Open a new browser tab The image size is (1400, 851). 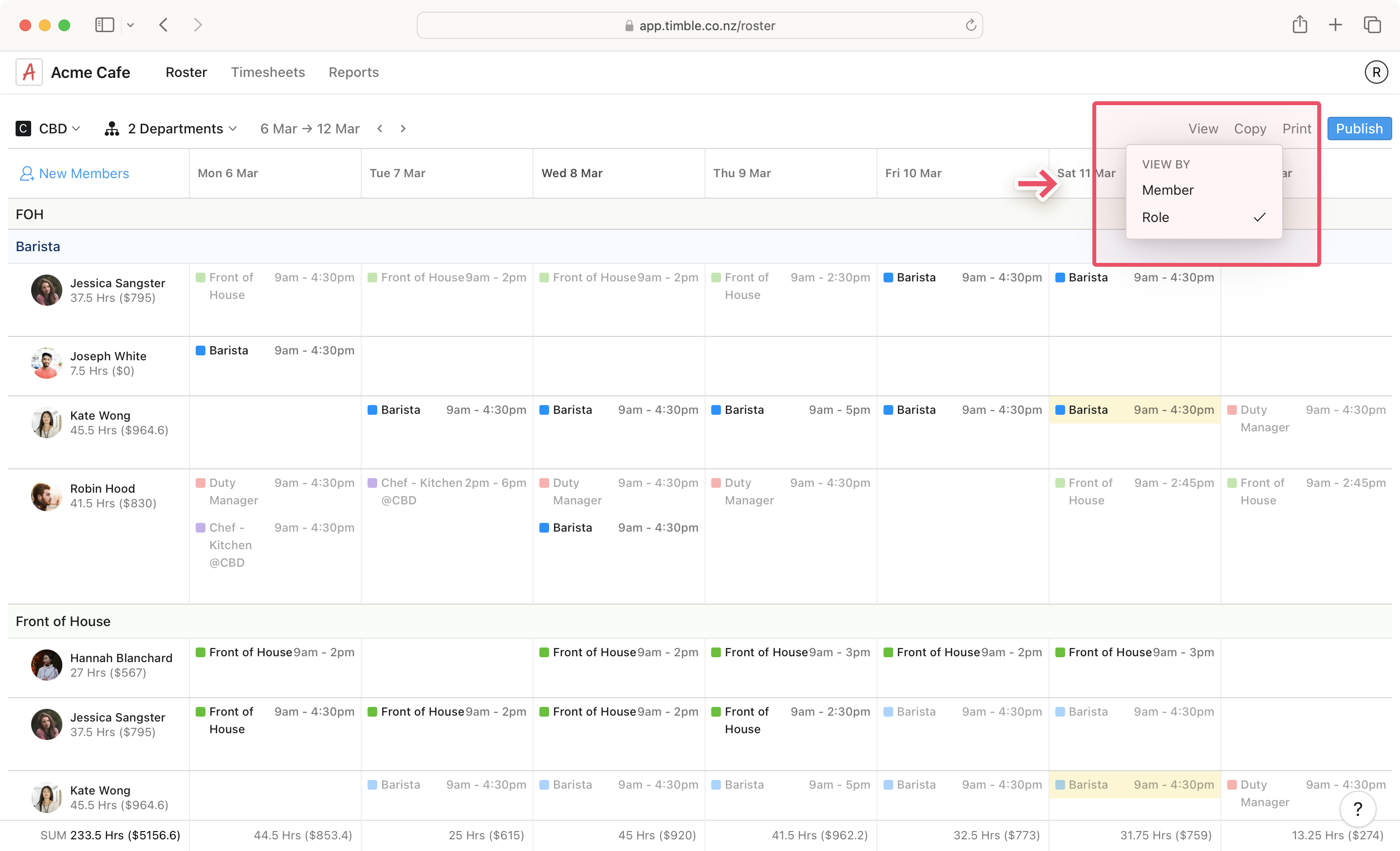pyautogui.click(x=1335, y=25)
